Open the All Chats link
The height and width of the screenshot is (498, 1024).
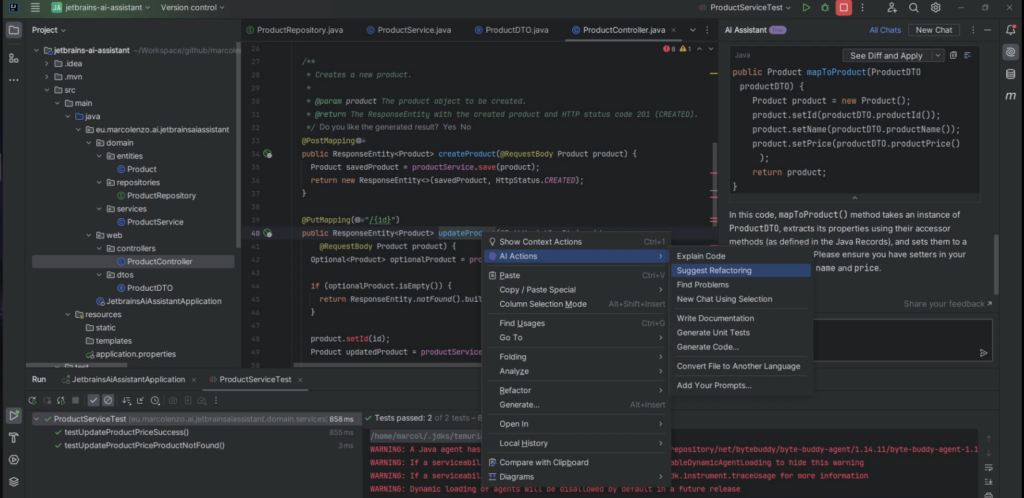[x=885, y=30]
